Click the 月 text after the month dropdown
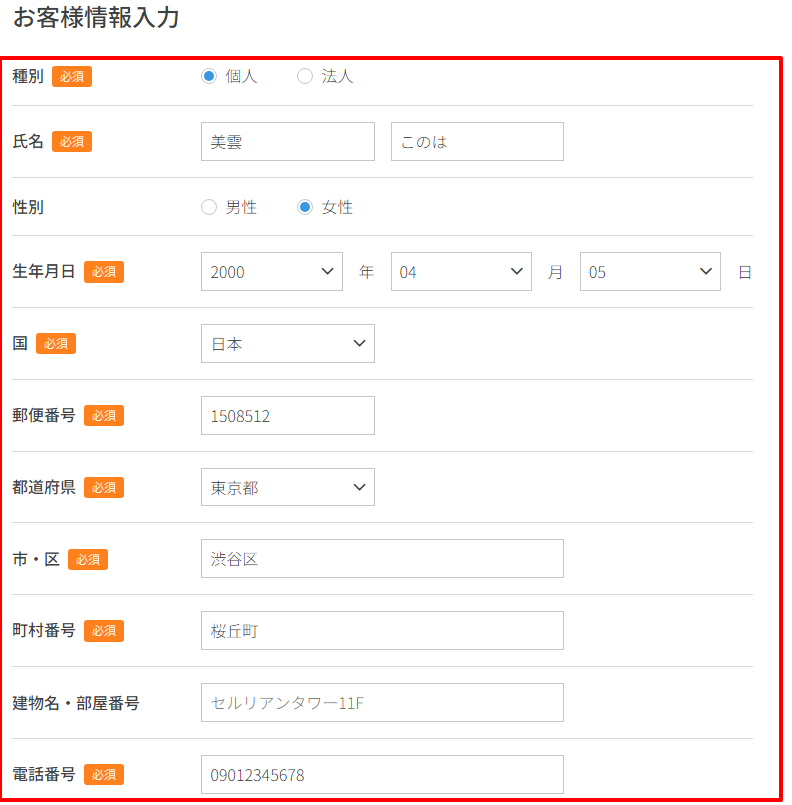The image size is (792, 805). pos(555,272)
